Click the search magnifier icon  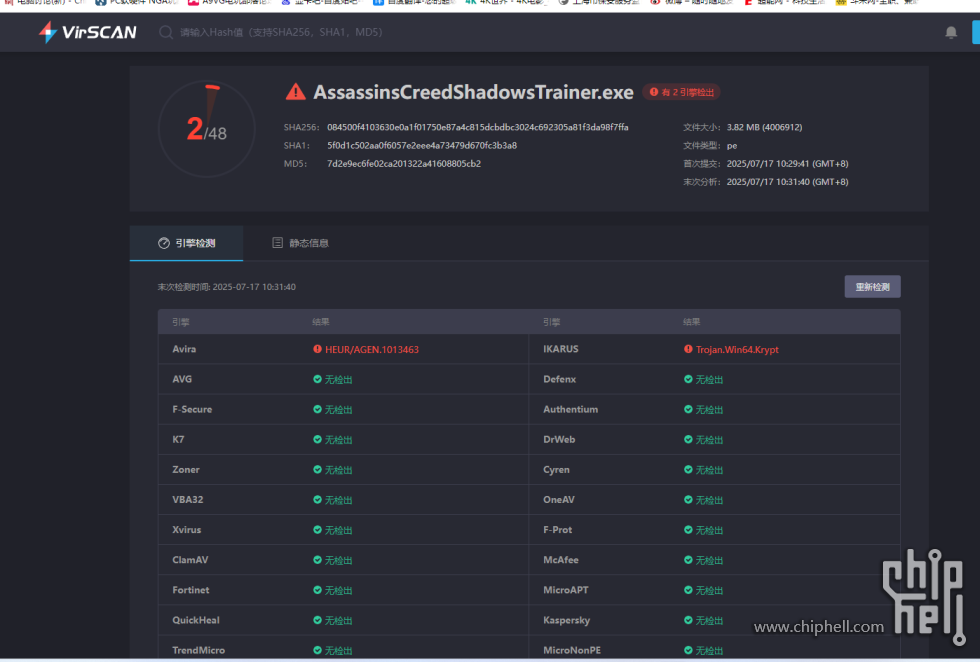coord(166,32)
